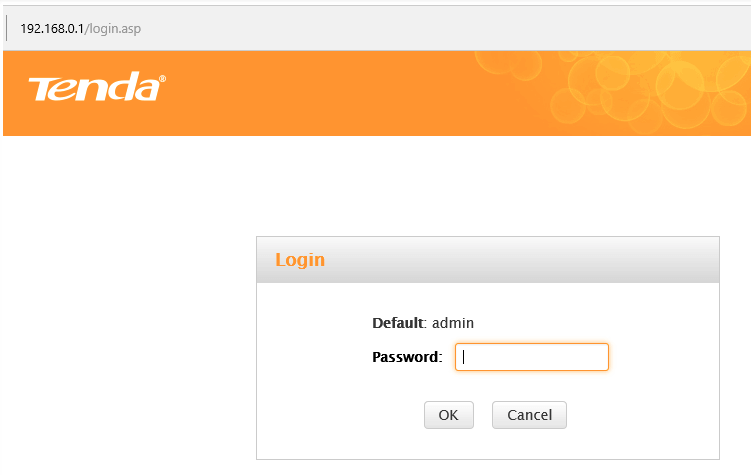751x475 pixels.
Task: Confirm login with the OK button
Action: [x=449, y=415]
